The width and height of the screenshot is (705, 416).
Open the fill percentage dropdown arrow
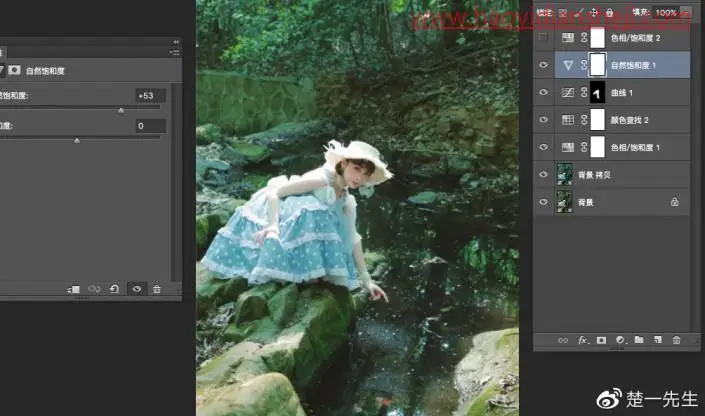pyautogui.click(x=686, y=13)
